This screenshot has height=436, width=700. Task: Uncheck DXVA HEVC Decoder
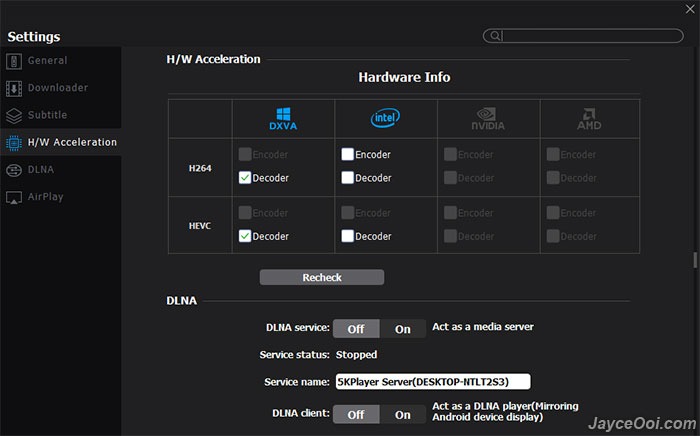click(245, 236)
